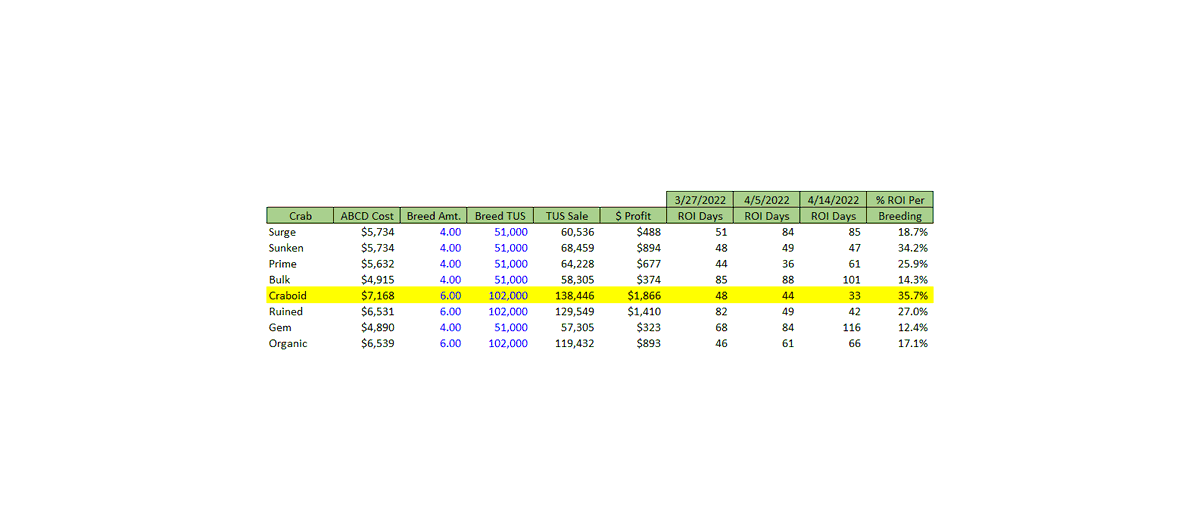Select the '4/14/2022' date header
The height and width of the screenshot is (510, 1200).
tap(833, 199)
